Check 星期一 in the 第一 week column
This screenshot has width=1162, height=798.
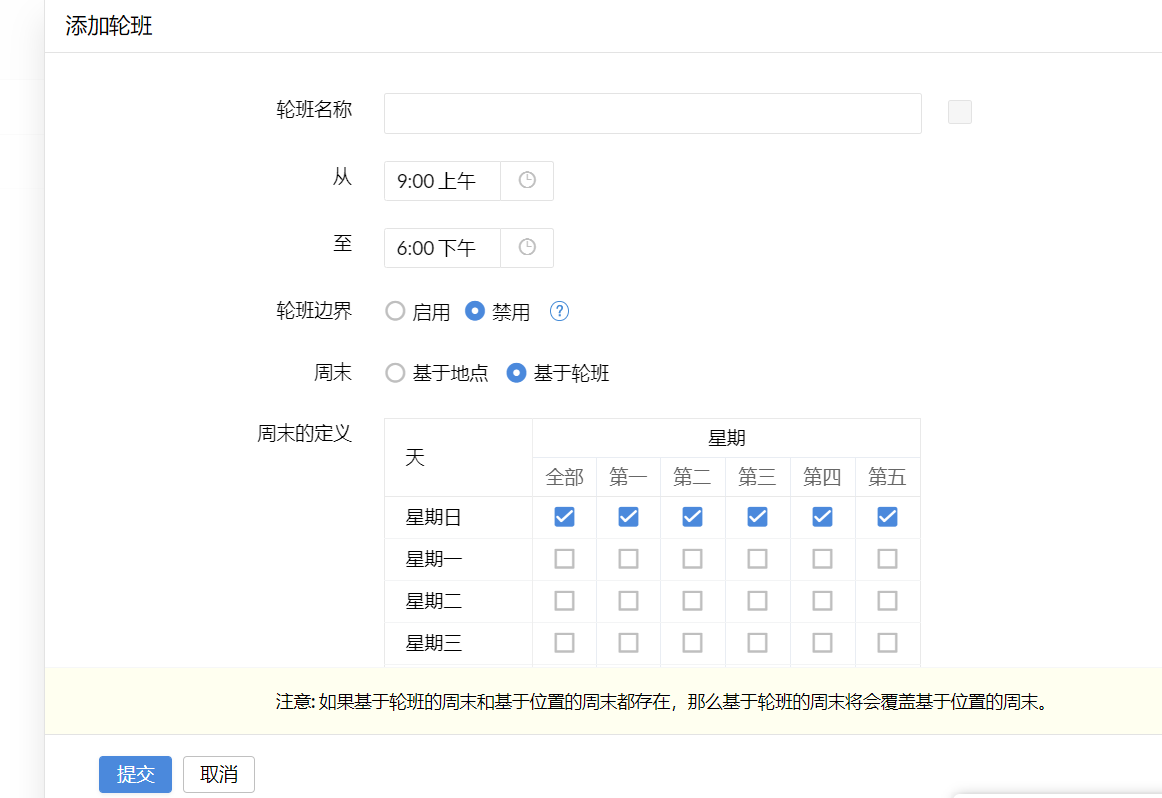(628, 559)
